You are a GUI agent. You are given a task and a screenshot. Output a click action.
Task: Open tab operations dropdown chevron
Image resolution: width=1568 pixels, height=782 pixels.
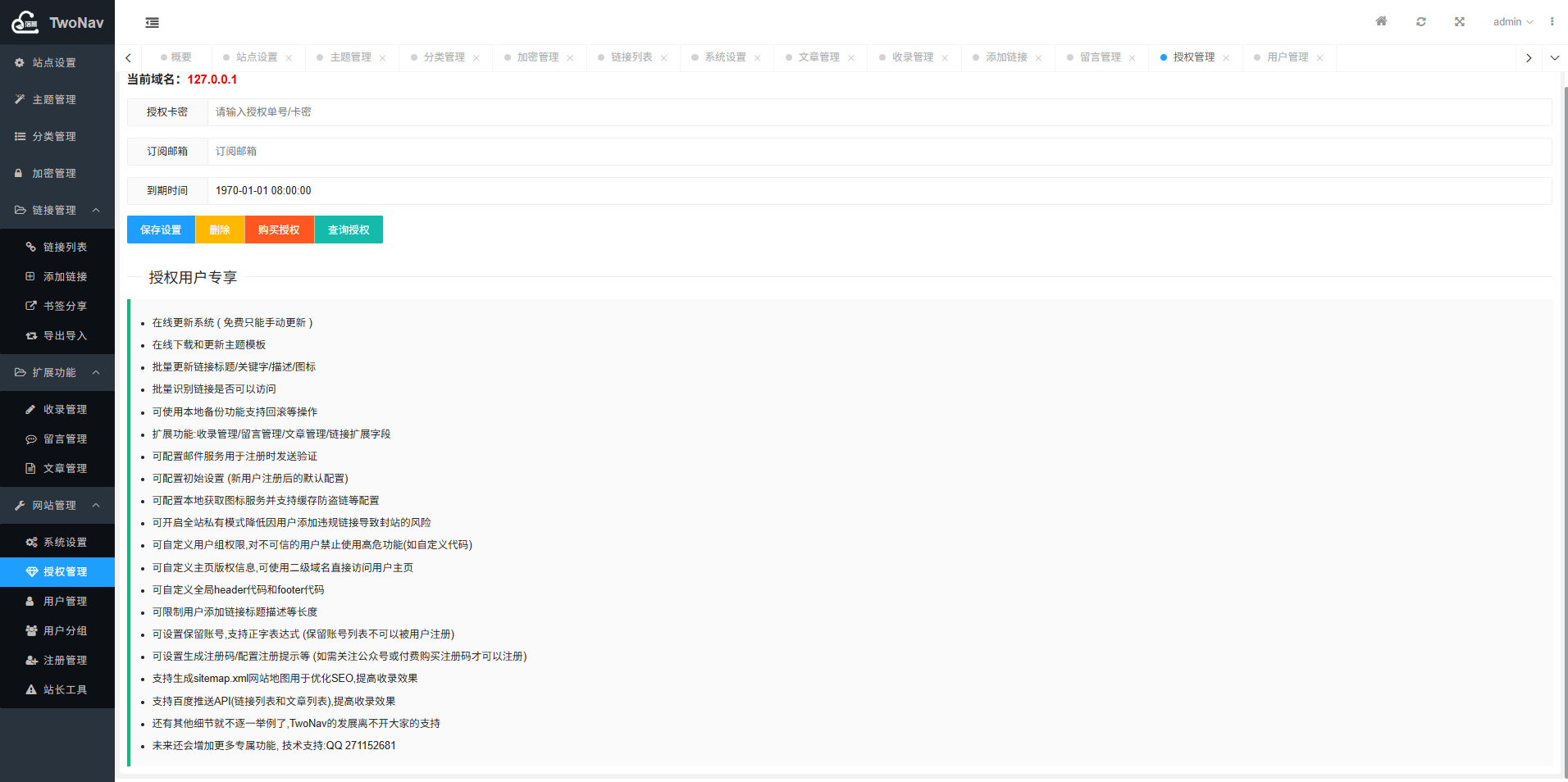point(1554,58)
